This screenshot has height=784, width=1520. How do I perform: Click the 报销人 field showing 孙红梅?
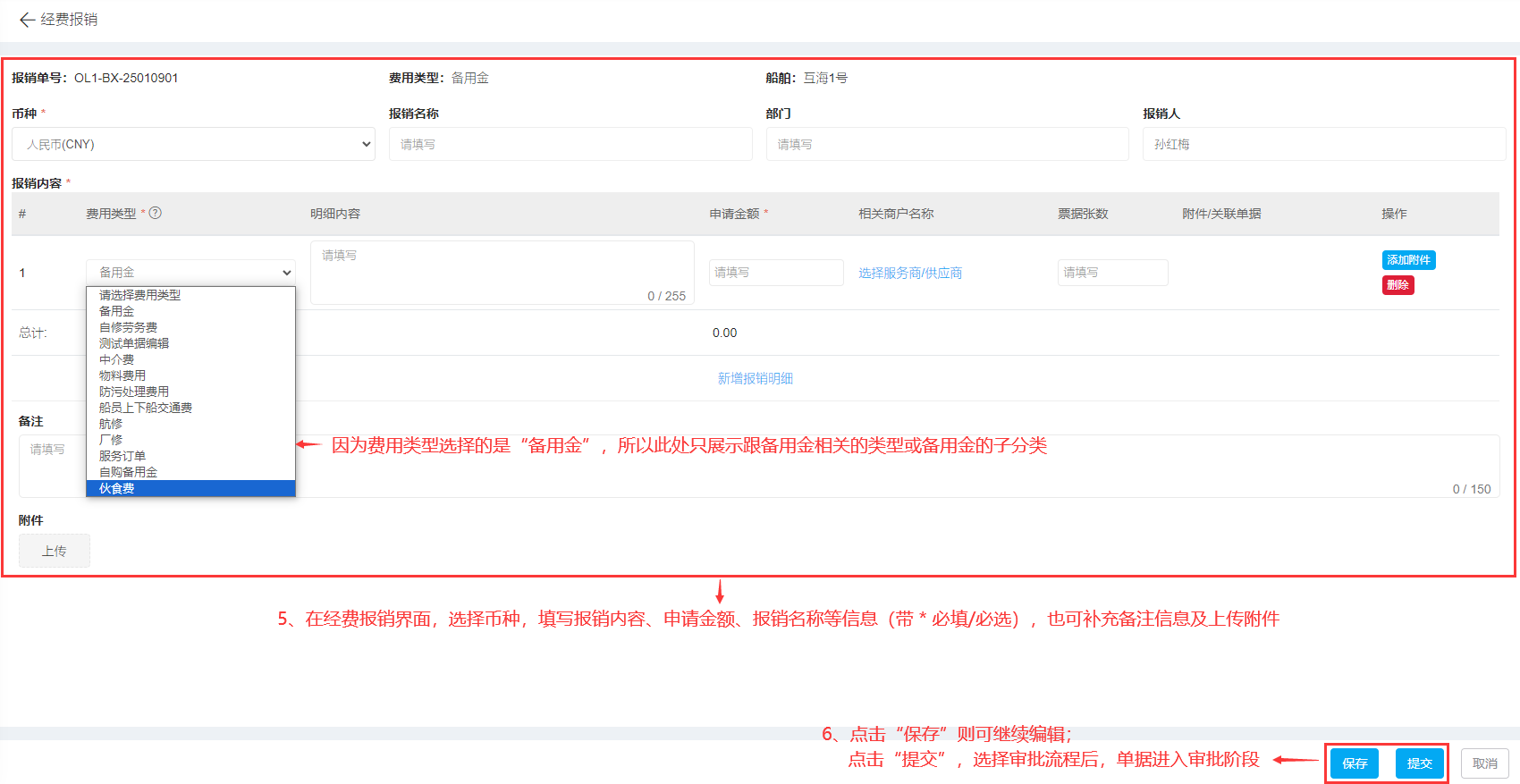pos(1324,144)
